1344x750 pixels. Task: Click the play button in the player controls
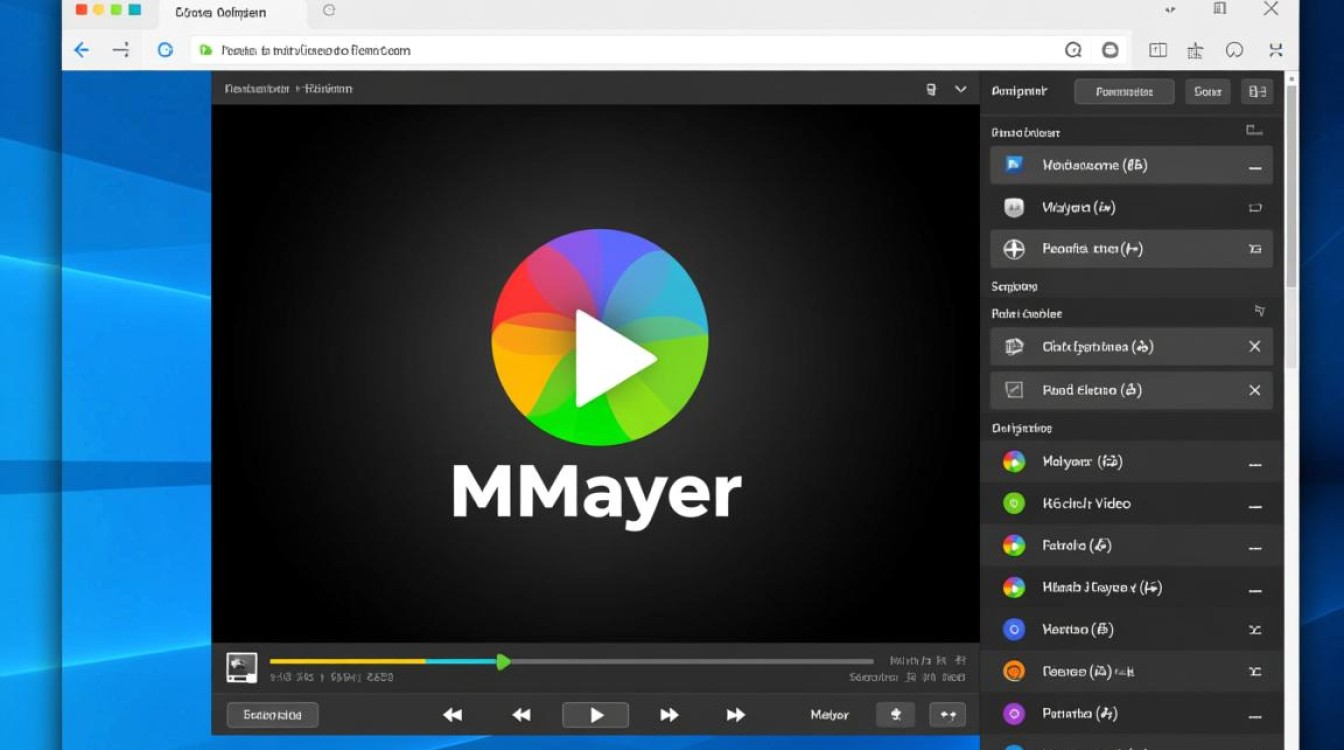pyautogui.click(x=595, y=714)
